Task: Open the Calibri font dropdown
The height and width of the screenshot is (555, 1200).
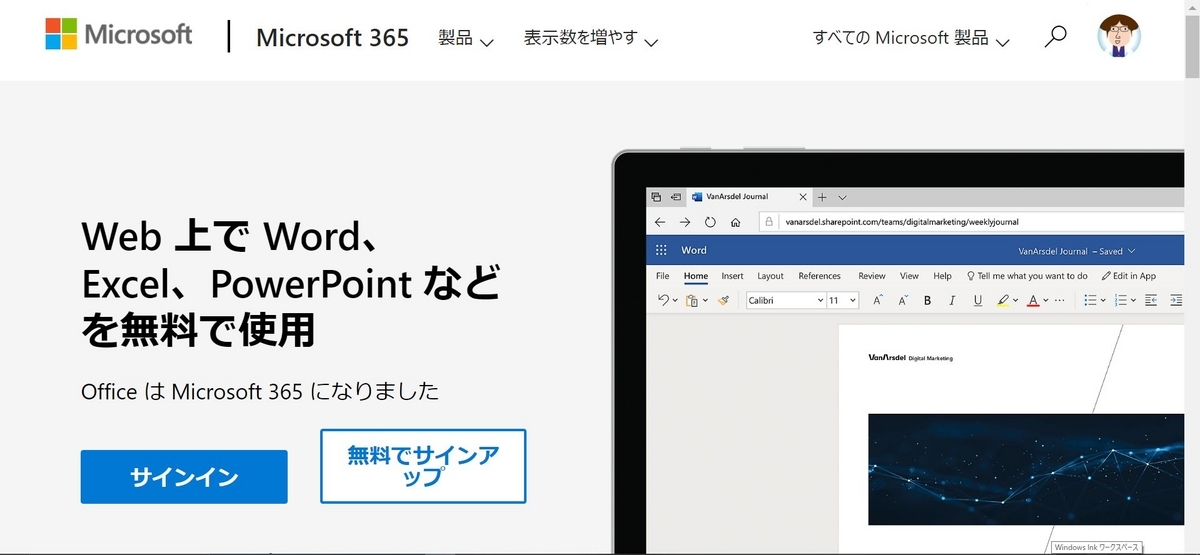Action: (784, 300)
